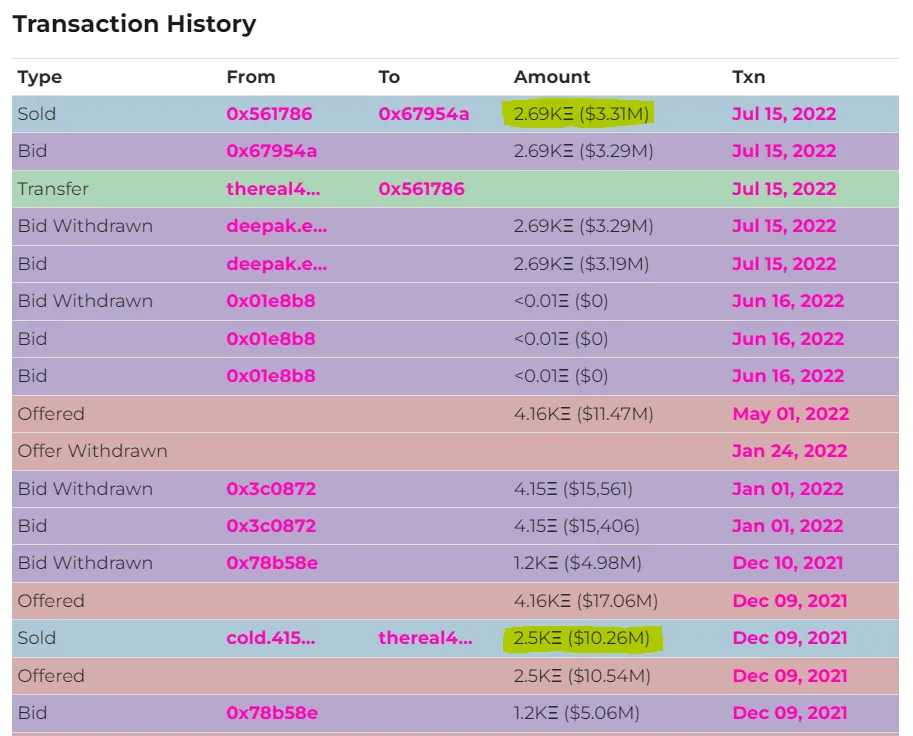Click the Amount column header

[552, 77]
